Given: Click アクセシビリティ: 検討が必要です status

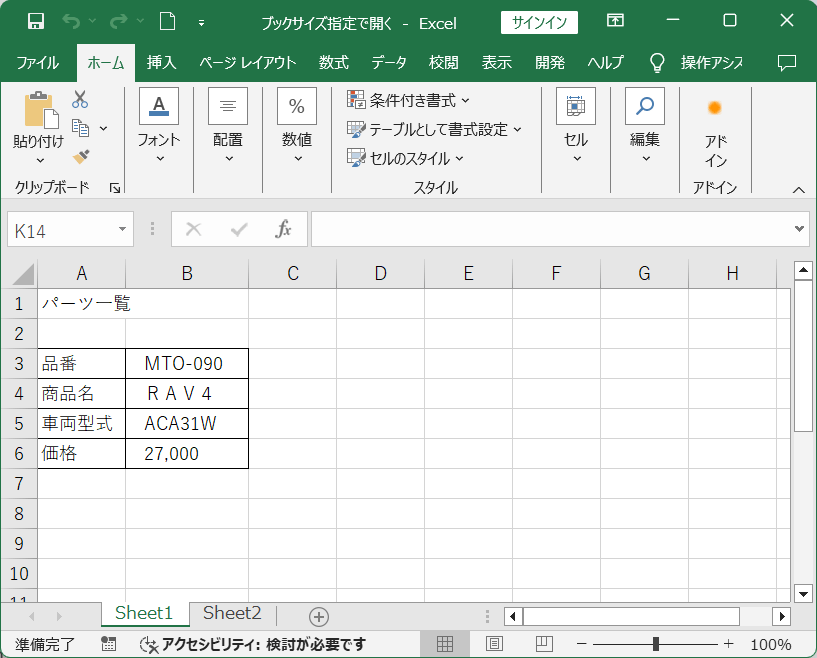Looking at the screenshot, I should tap(254, 644).
